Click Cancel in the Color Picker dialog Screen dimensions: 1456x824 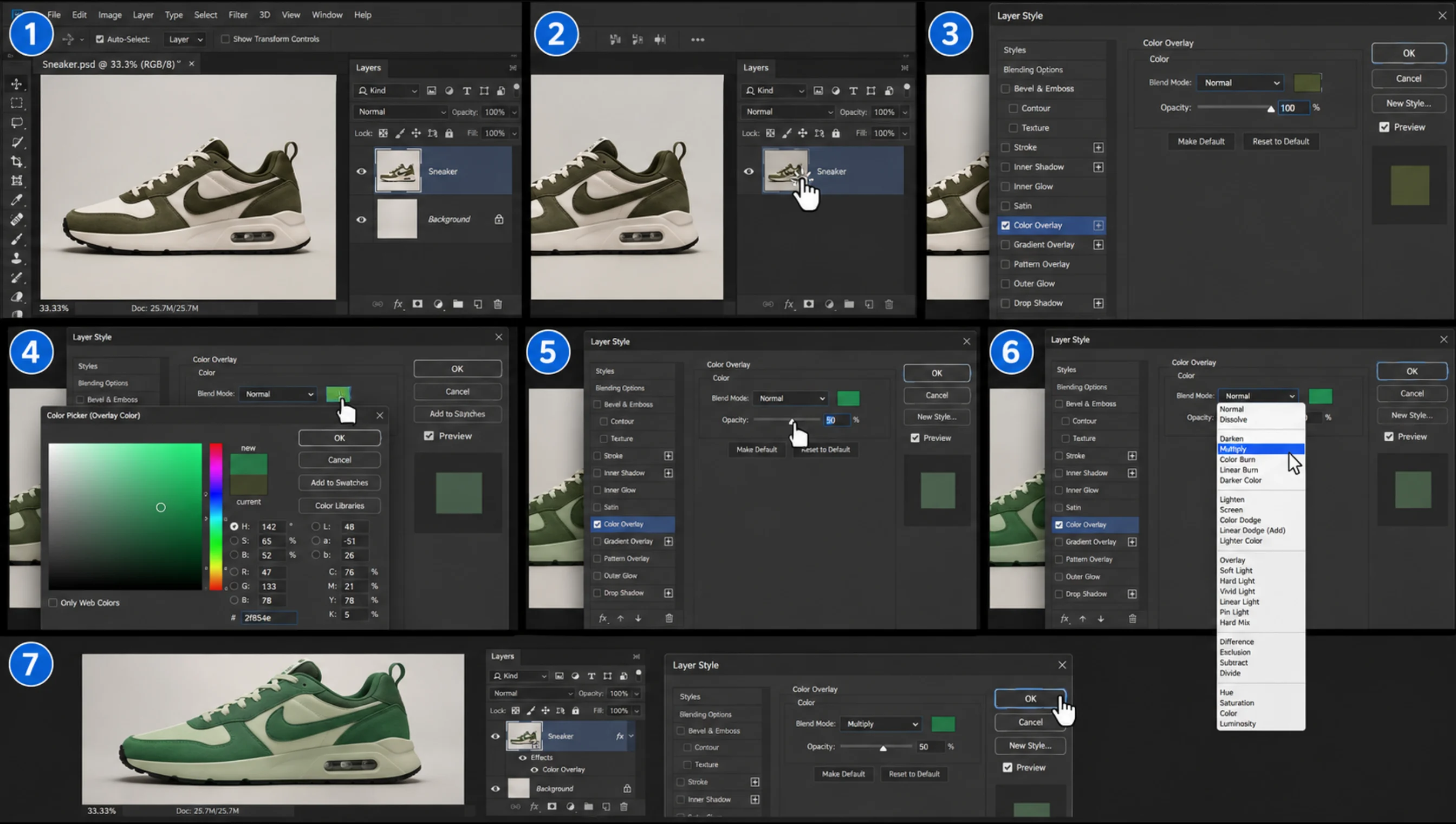coord(340,460)
